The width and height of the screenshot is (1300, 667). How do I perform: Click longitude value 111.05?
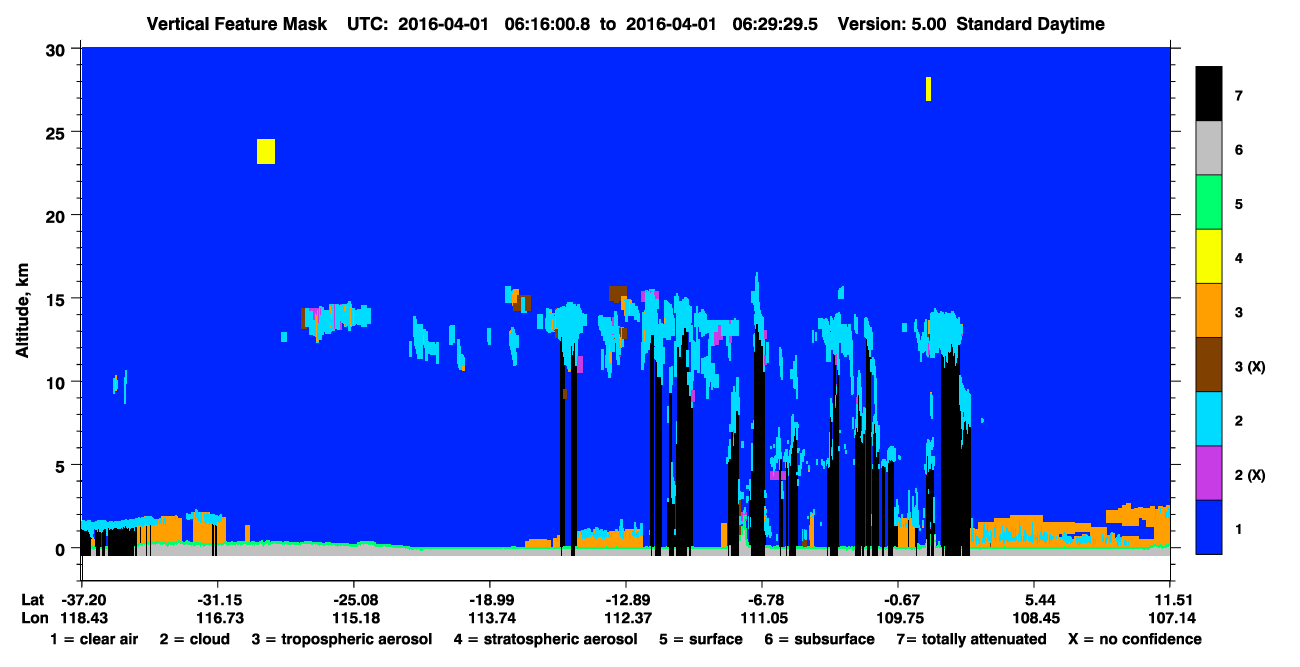762,618
